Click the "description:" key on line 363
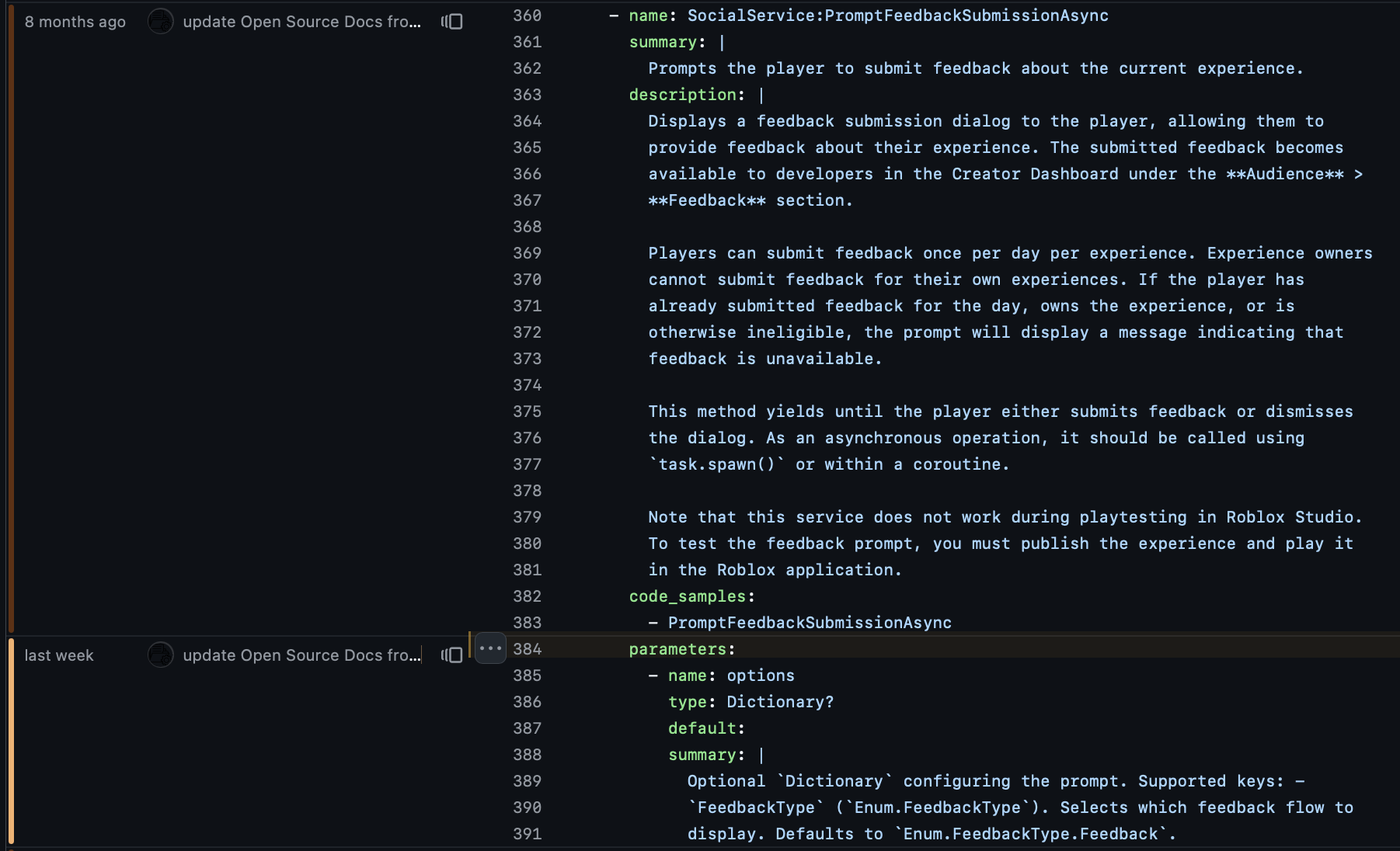 tap(687, 95)
